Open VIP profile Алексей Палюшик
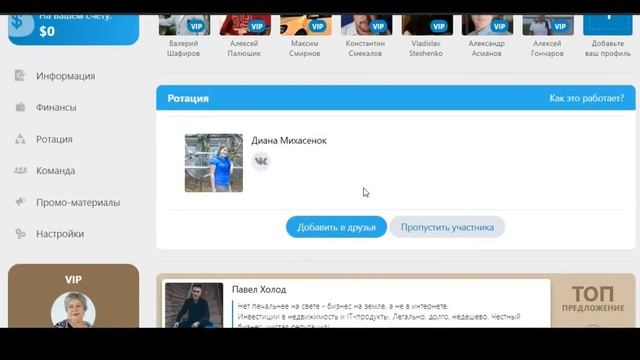Screen dimensions: 640x360 pyautogui.click(x=244, y=36)
